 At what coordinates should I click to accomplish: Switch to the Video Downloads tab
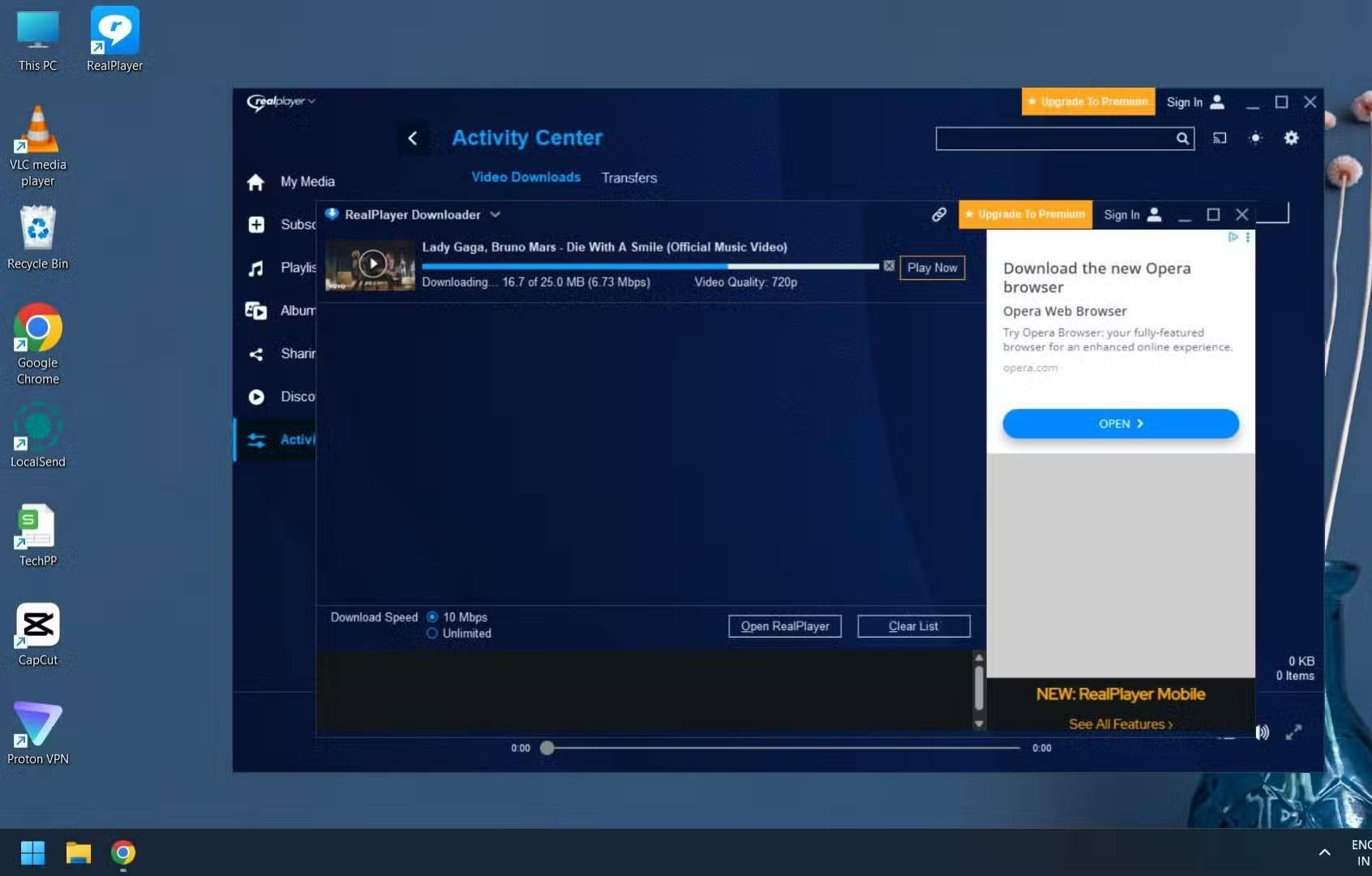coord(526,177)
